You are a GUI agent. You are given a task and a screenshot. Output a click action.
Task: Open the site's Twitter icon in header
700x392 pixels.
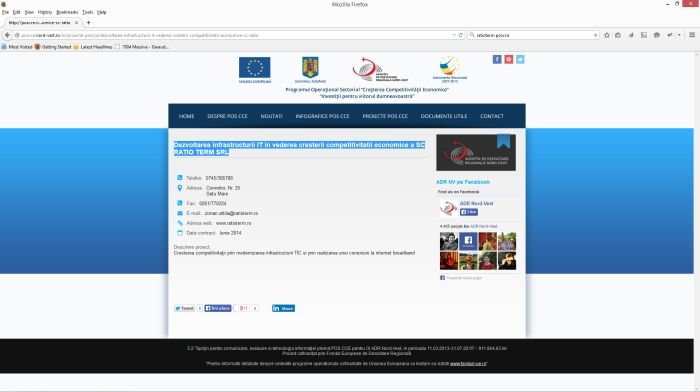coord(520,59)
